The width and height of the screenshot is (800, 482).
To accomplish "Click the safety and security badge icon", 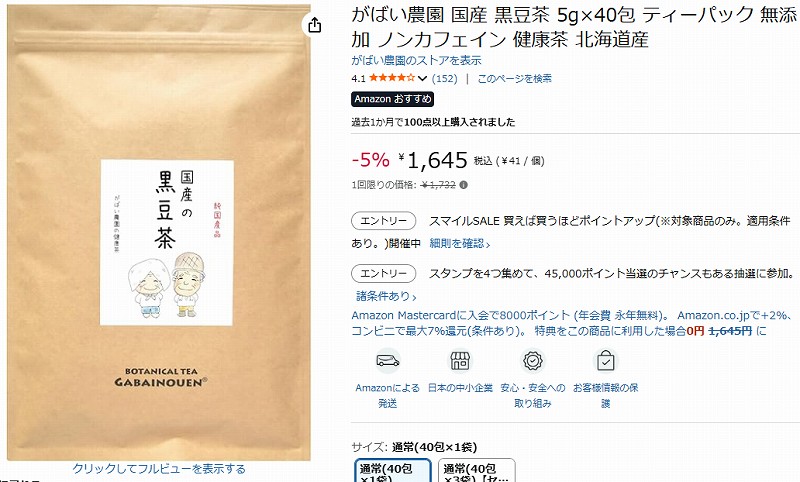I will click(x=533, y=361).
